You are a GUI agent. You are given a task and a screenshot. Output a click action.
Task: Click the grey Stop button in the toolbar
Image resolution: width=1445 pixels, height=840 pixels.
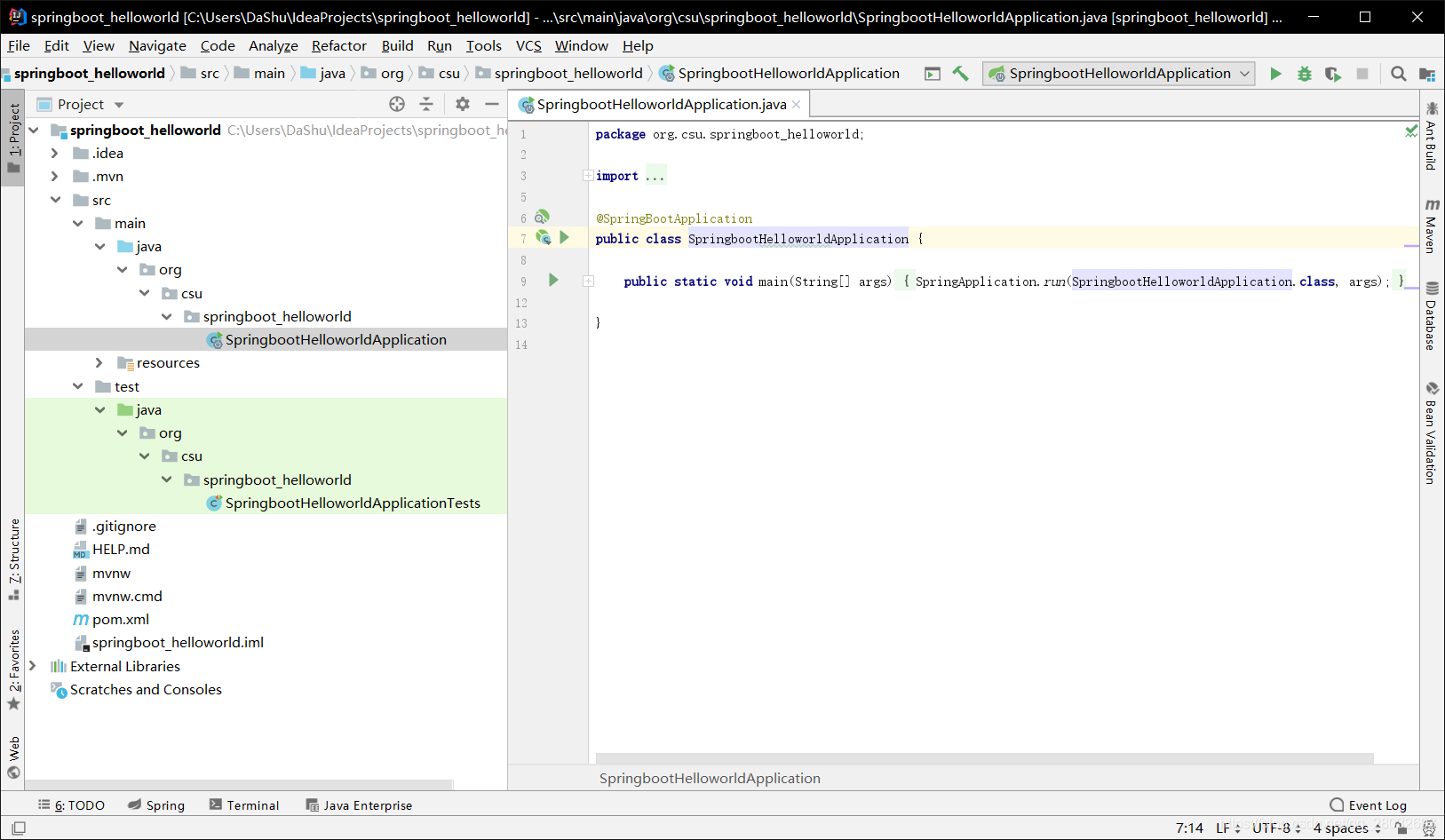pos(1362,74)
